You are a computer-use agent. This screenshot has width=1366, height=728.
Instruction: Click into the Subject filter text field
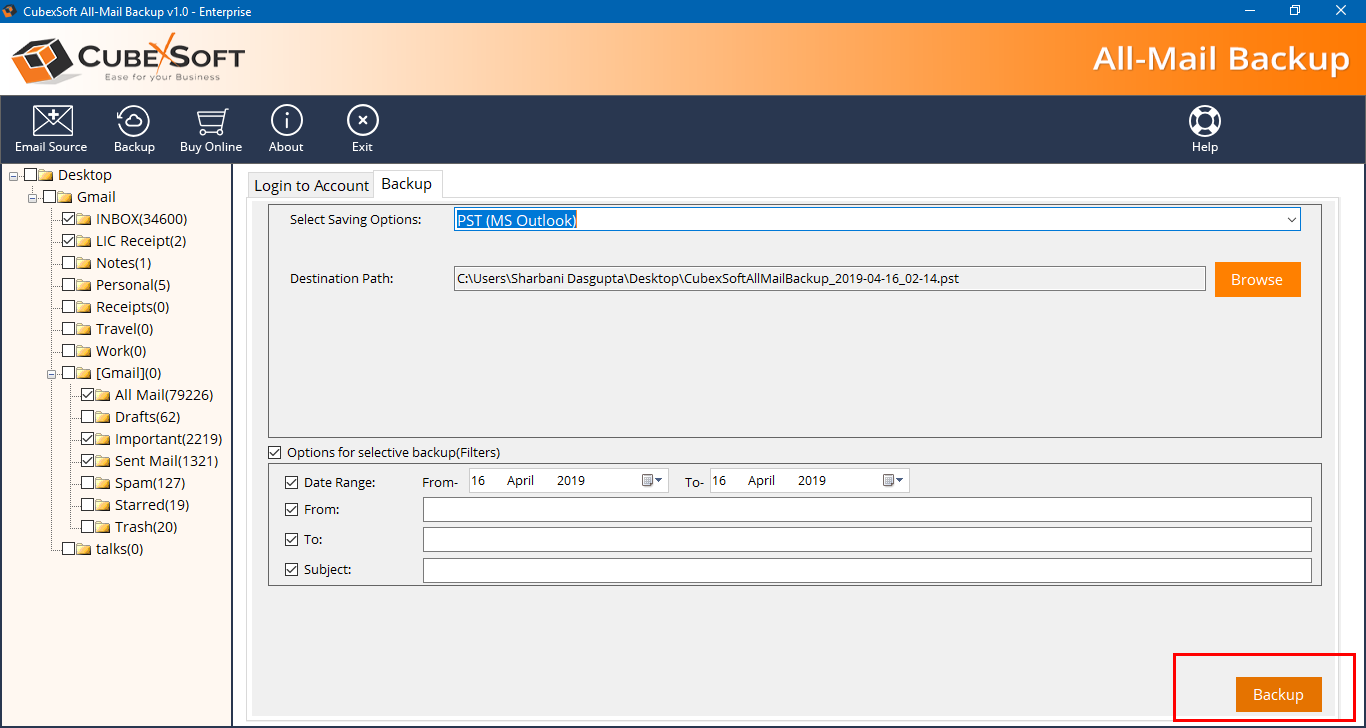[866, 570]
